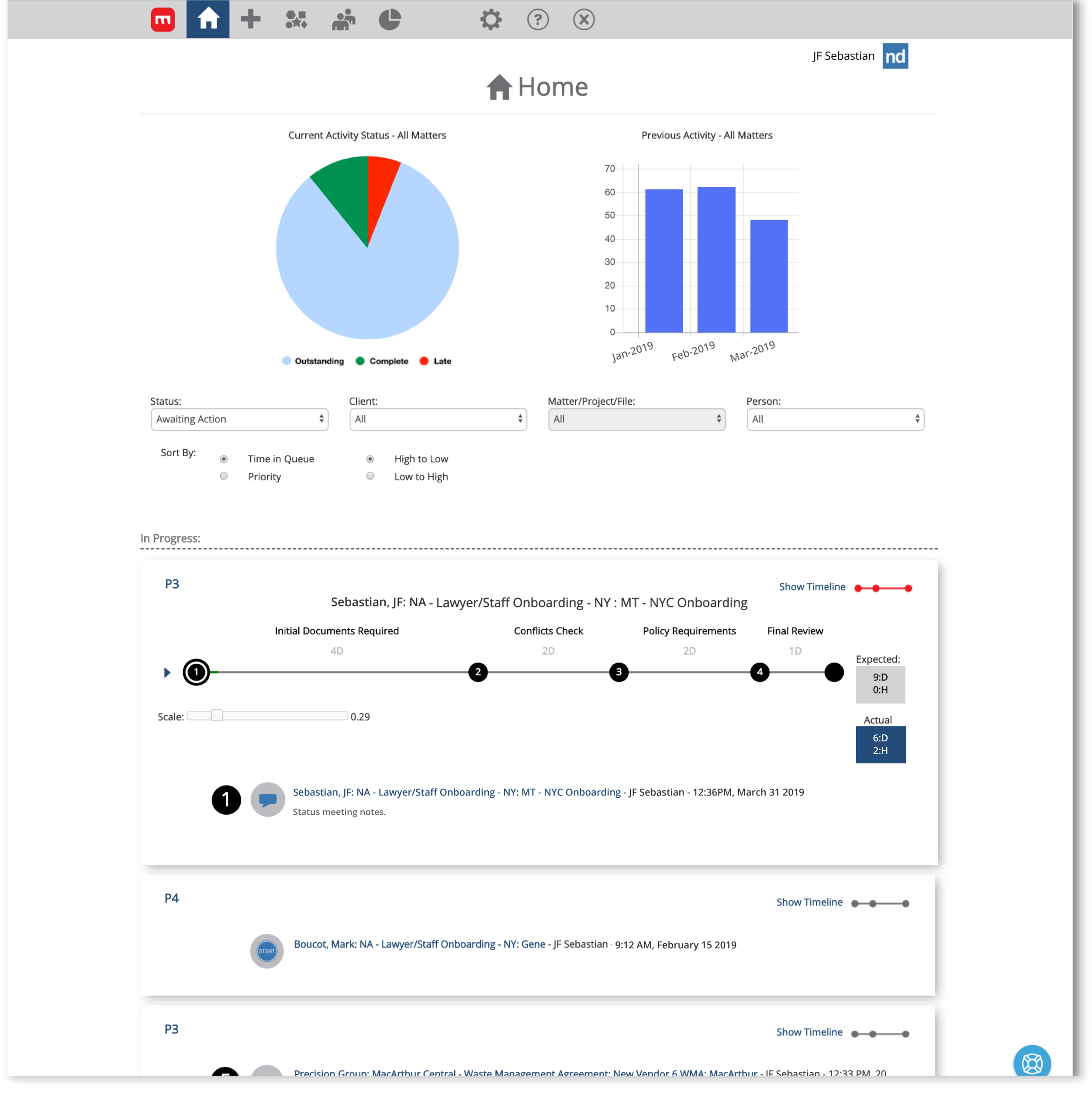Click the house icon beside Home title
The image size is (1092, 1099).
point(499,87)
